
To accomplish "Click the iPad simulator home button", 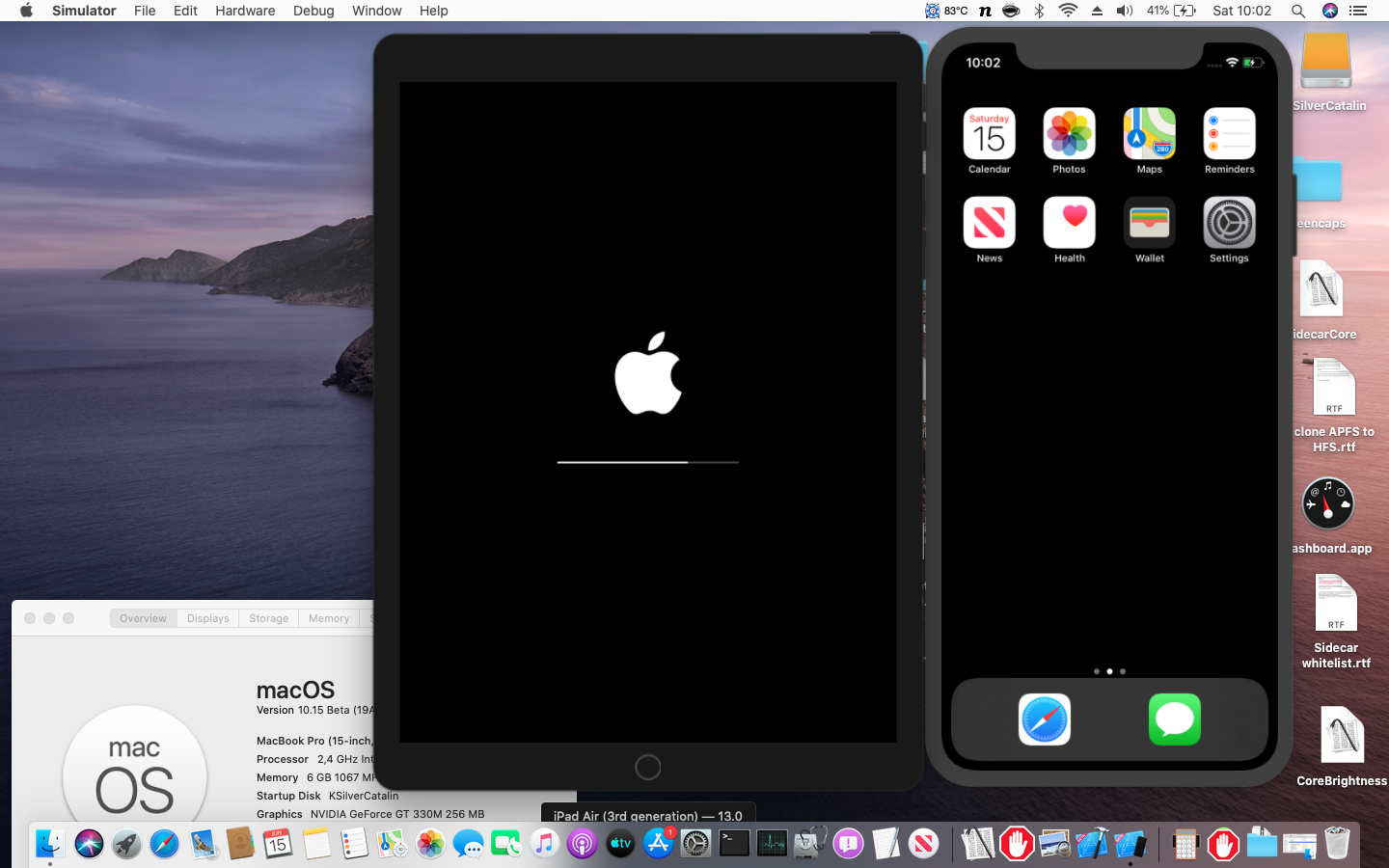I will coord(648,767).
